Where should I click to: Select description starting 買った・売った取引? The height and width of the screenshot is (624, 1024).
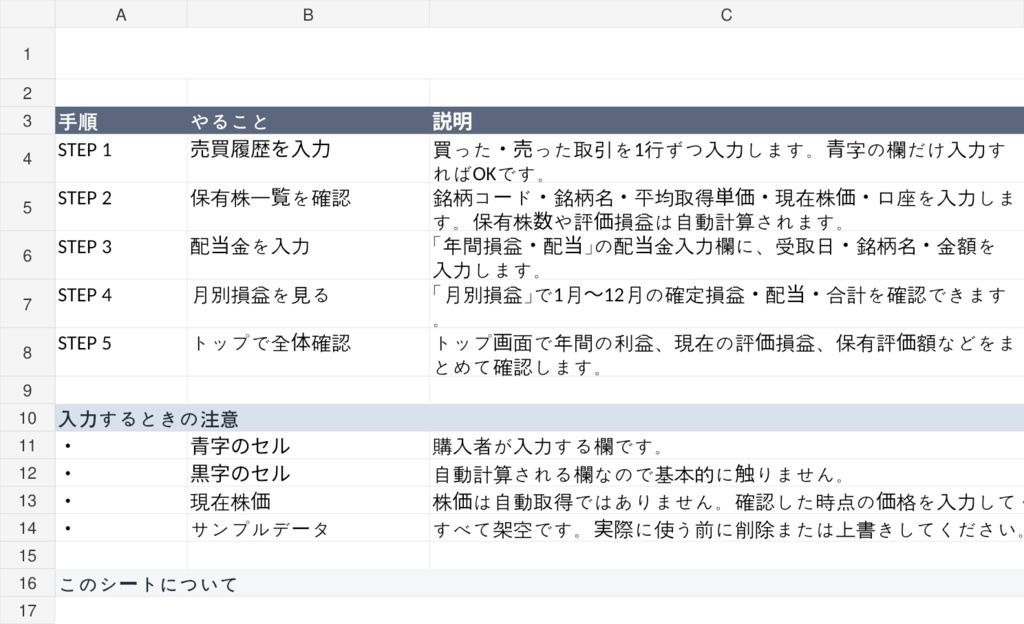point(726,159)
